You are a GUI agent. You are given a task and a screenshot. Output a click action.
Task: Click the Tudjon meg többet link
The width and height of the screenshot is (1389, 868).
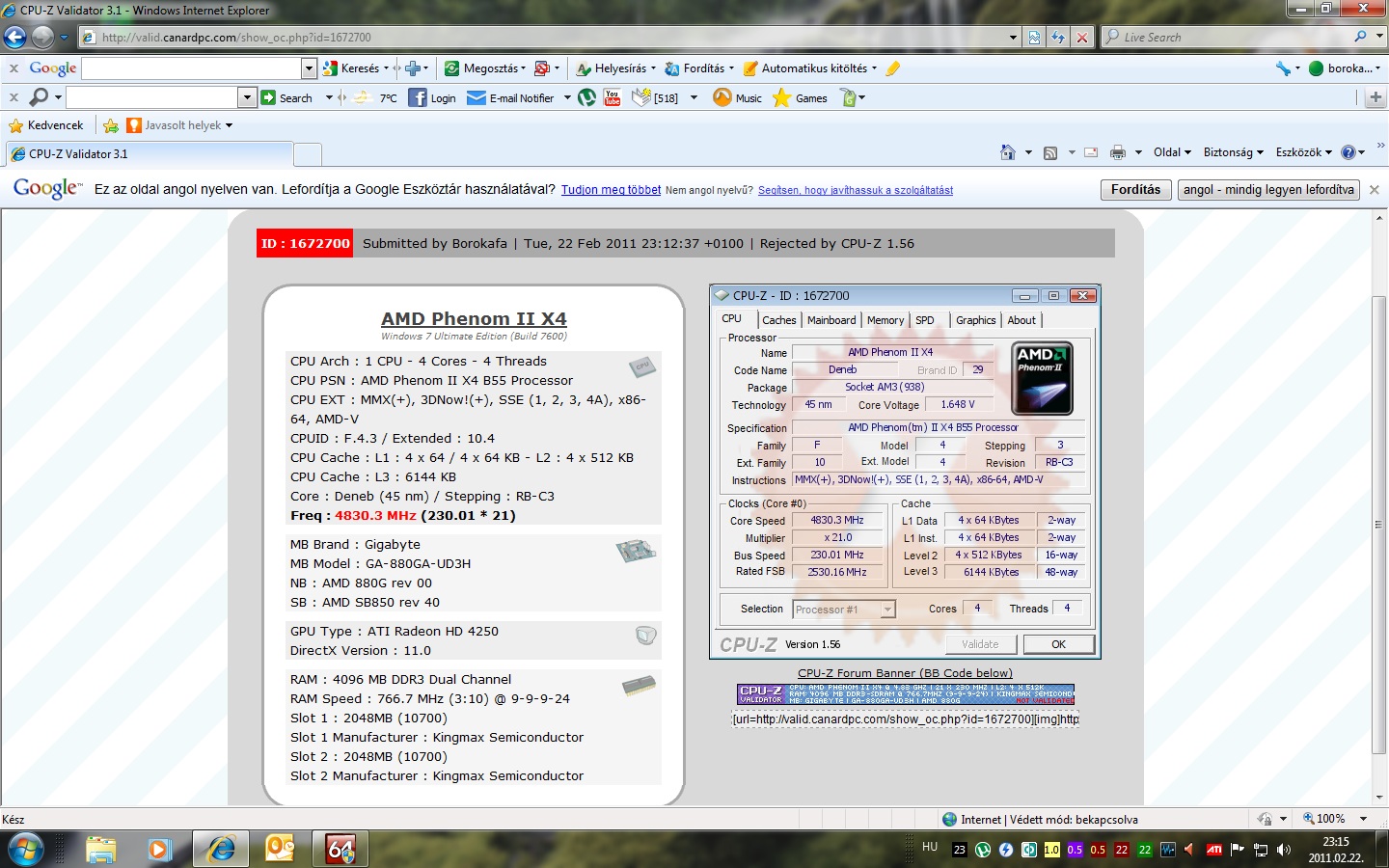611,190
